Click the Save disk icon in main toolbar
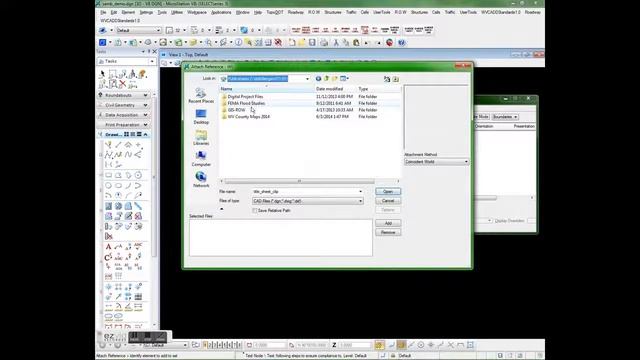Image resolution: width=640 pixels, height=360 pixels. (x=312, y=42)
